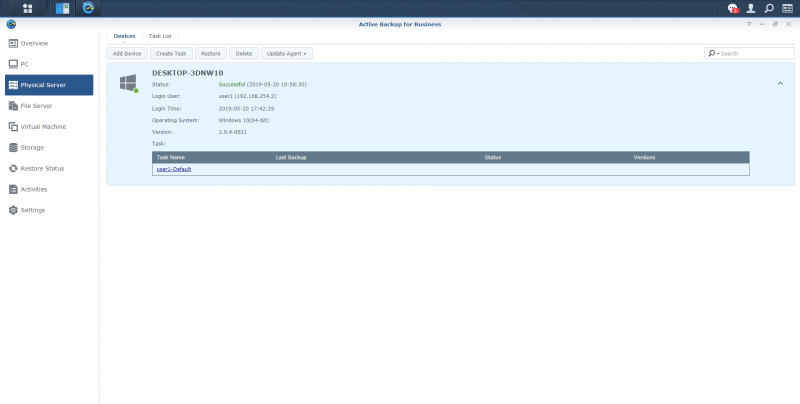The width and height of the screenshot is (800, 404).
Task: Click the Versions column header
Action: (644, 157)
